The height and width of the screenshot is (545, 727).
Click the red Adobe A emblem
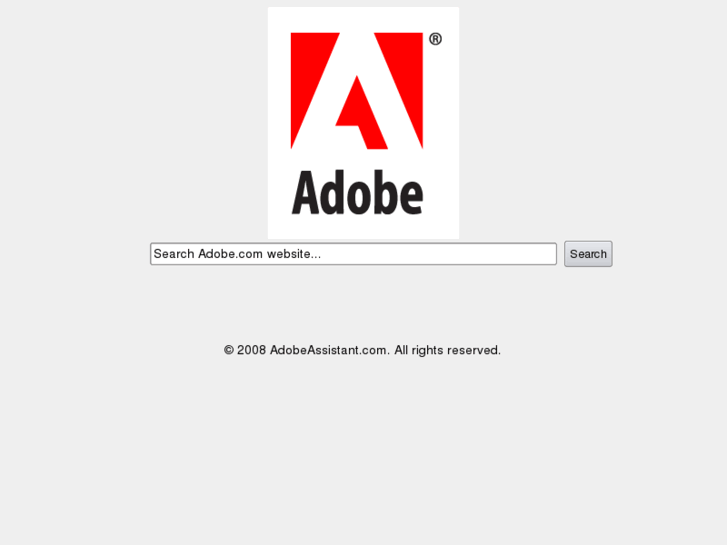357,91
